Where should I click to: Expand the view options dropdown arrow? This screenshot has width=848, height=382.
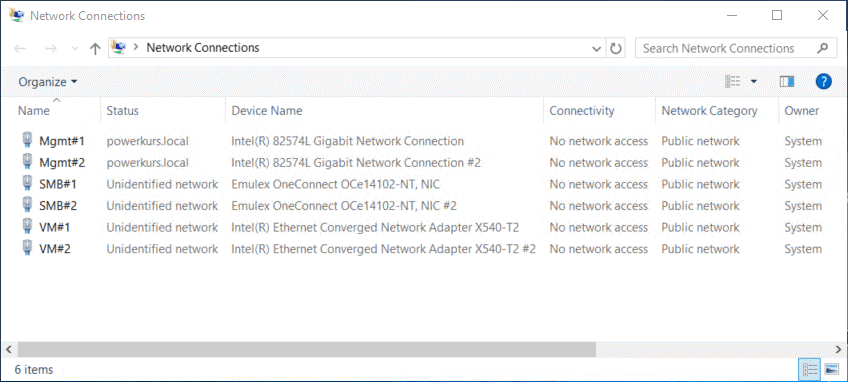coord(754,82)
